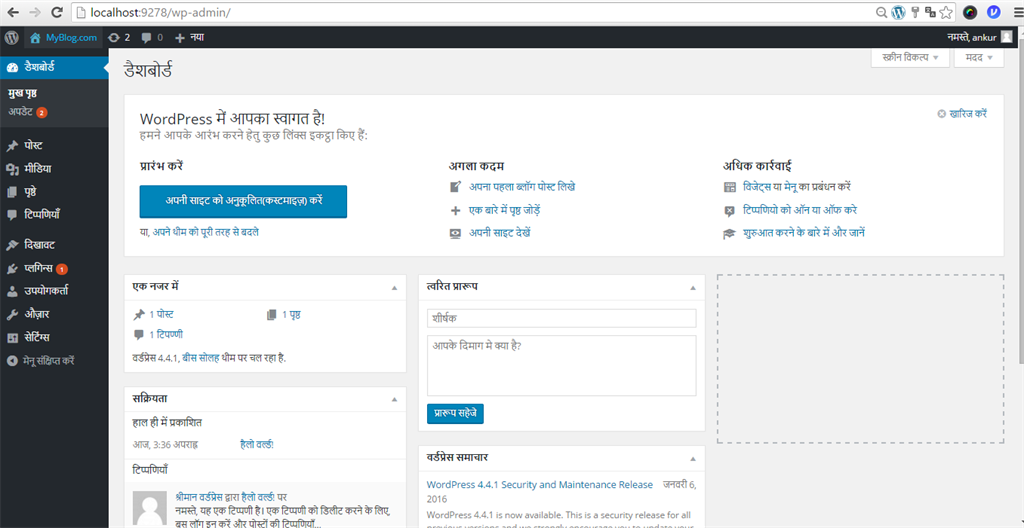Screen dimensions: 1024x528
Task: Click बीस सोलह theme link
Action: [x=200, y=358]
